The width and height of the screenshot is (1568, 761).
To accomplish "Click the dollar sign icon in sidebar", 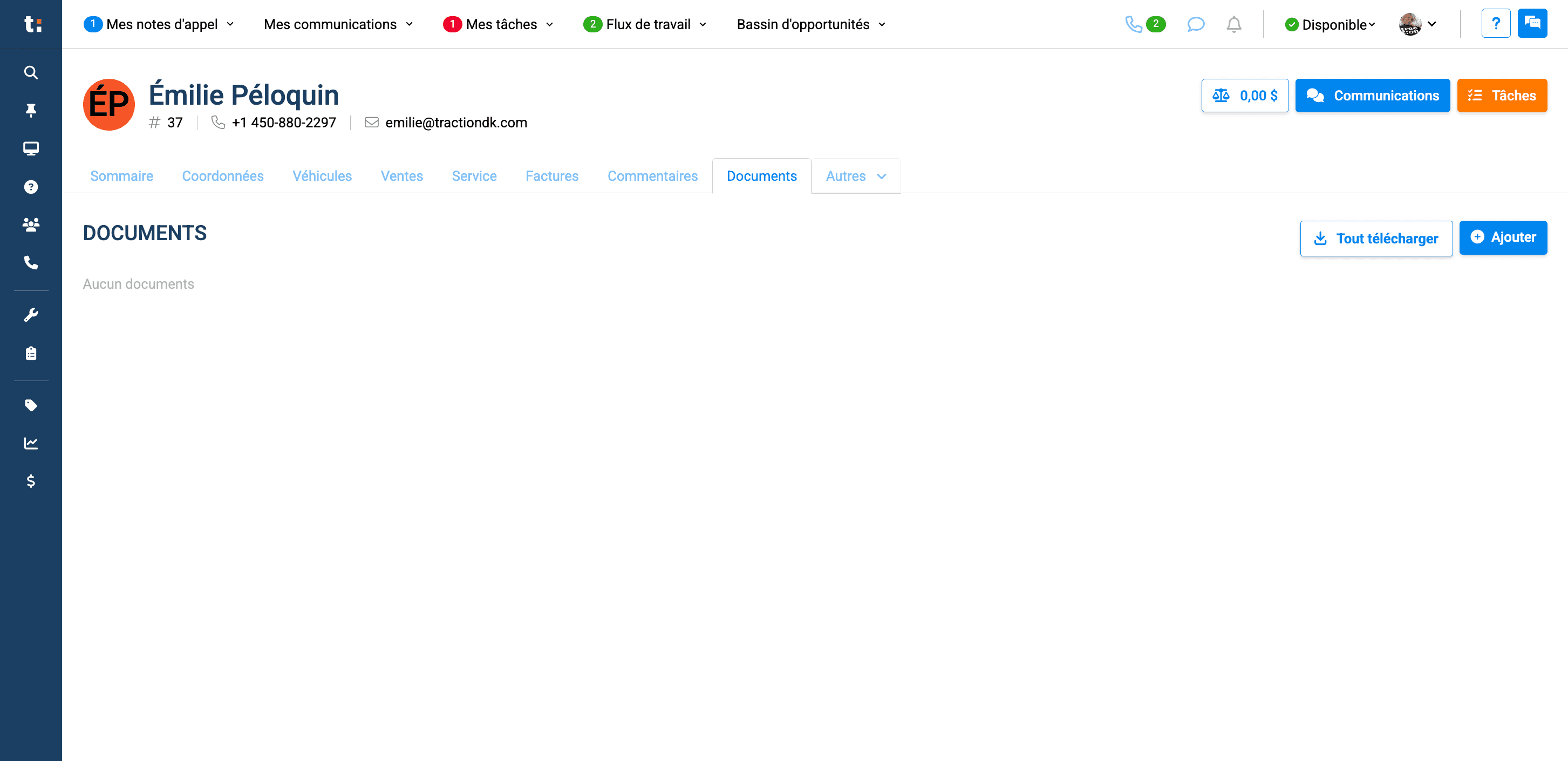I will [x=30, y=481].
